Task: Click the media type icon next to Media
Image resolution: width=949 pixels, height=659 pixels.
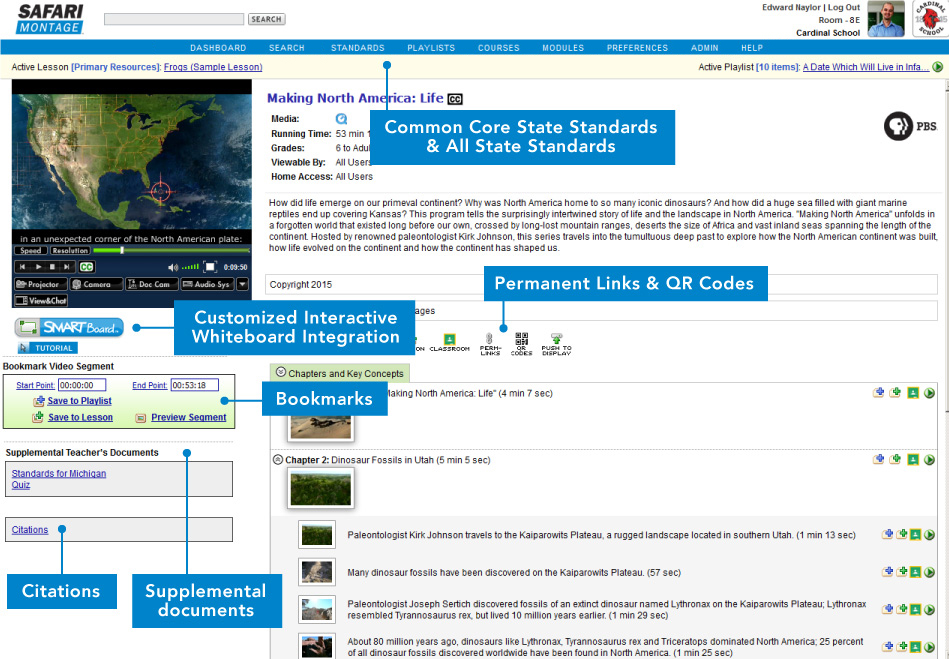Action: tap(341, 119)
